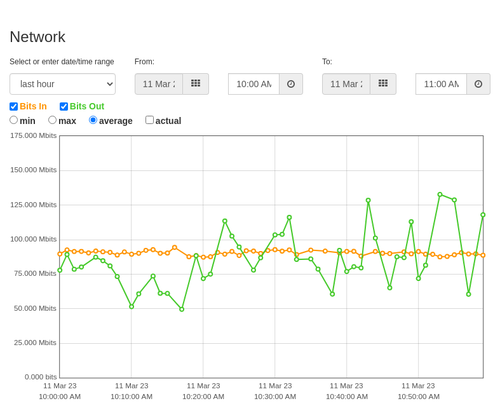Click the 10:40:00 AM time axis label
Screen dimensions: 500x403
tap(347, 397)
